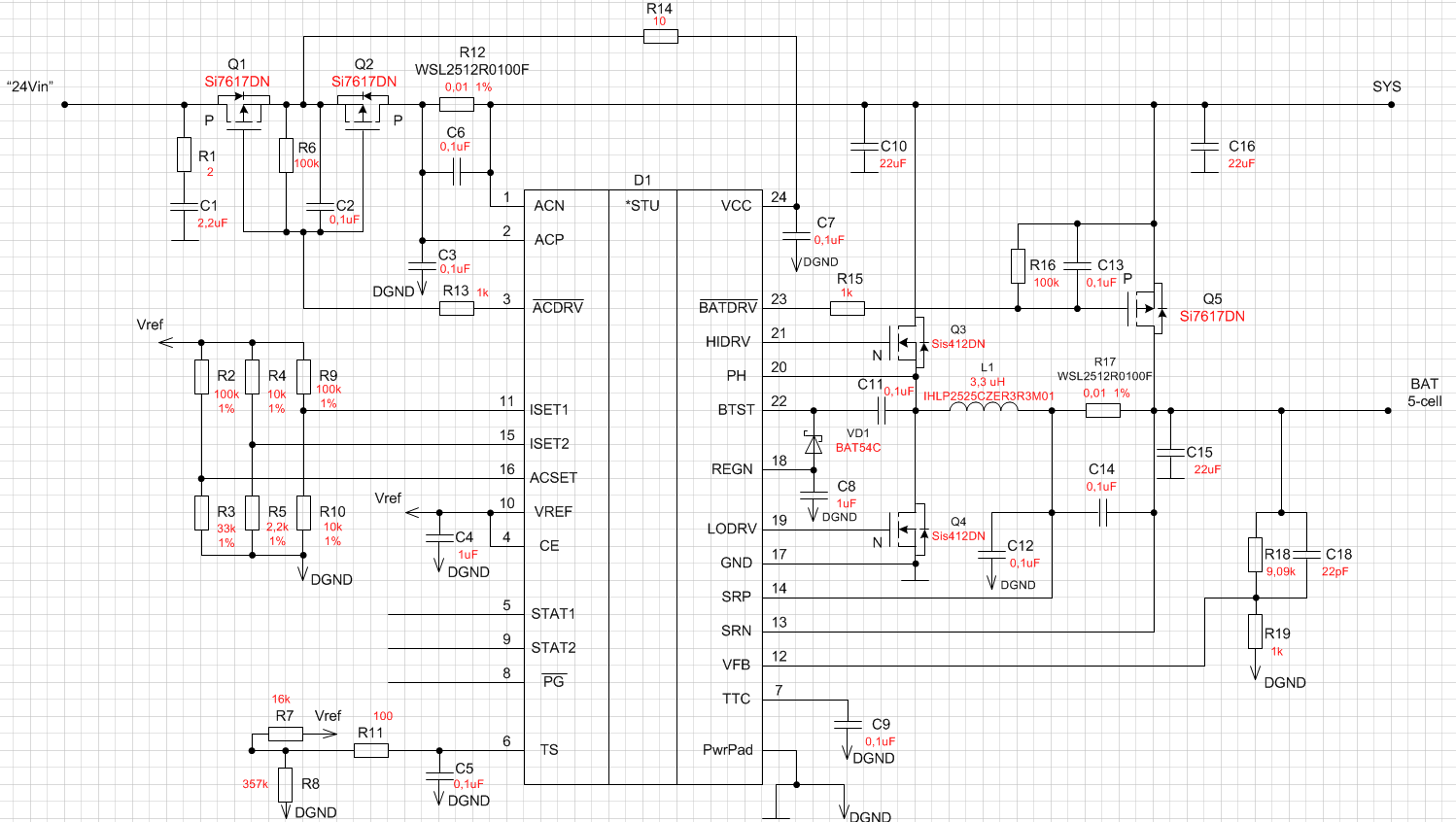Click the "24Vin" input net label

[x=30, y=86]
